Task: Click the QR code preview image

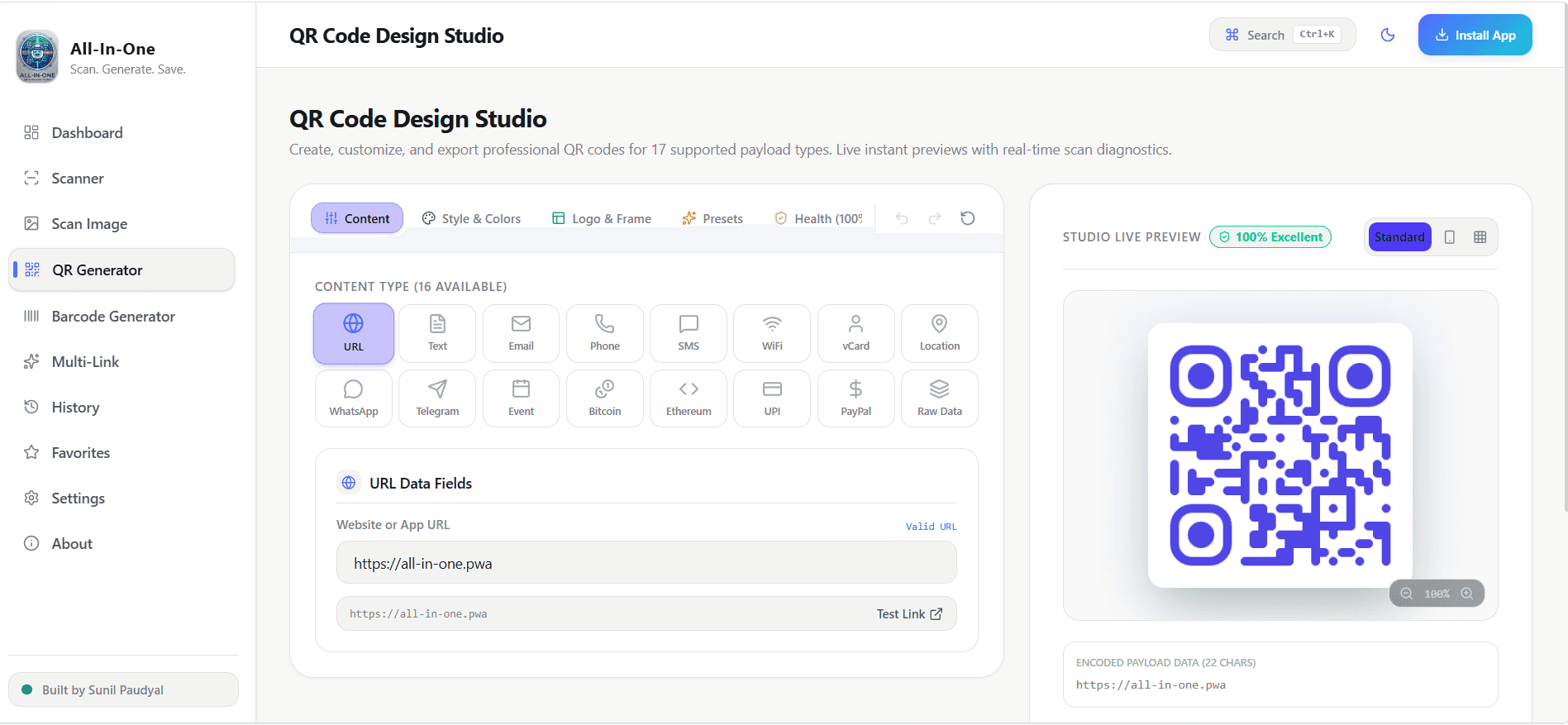Action: [x=1280, y=455]
